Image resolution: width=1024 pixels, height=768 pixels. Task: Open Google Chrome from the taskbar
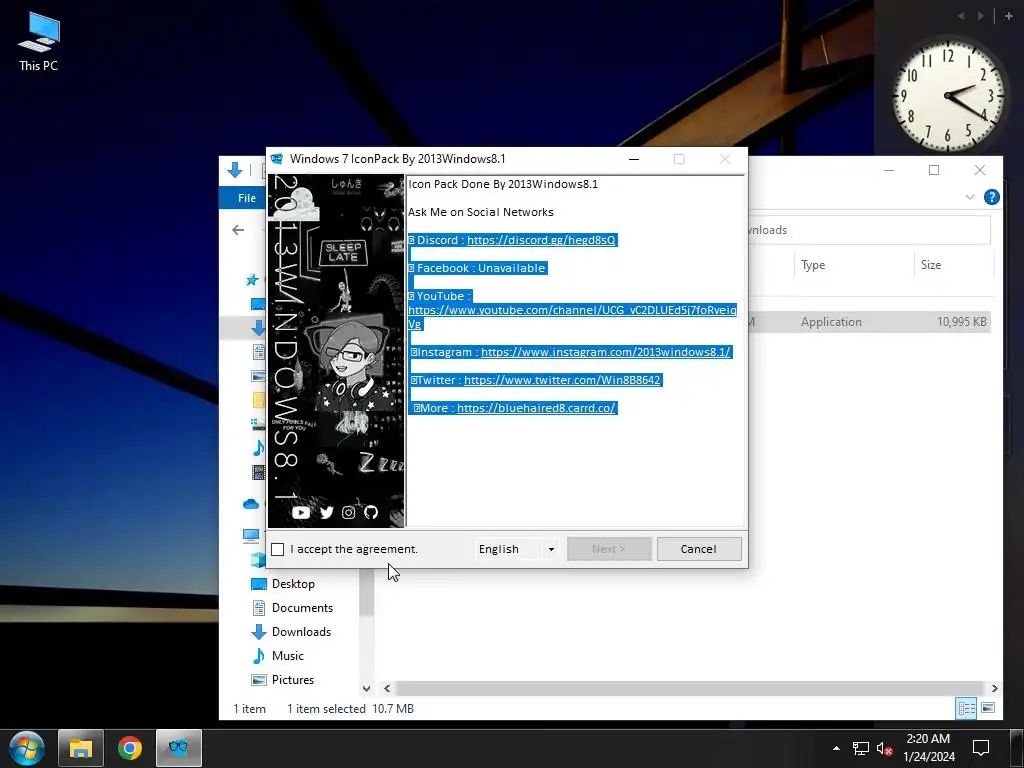pos(130,748)
